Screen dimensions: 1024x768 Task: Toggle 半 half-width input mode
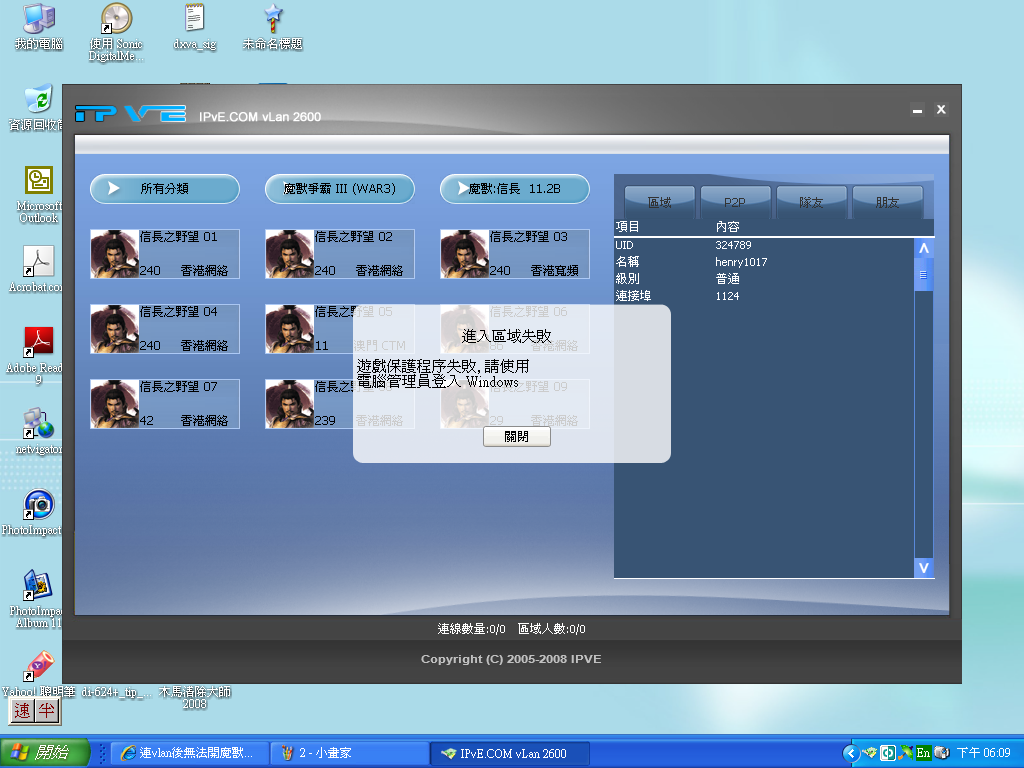pyautogui.click(x=46, y=711)
